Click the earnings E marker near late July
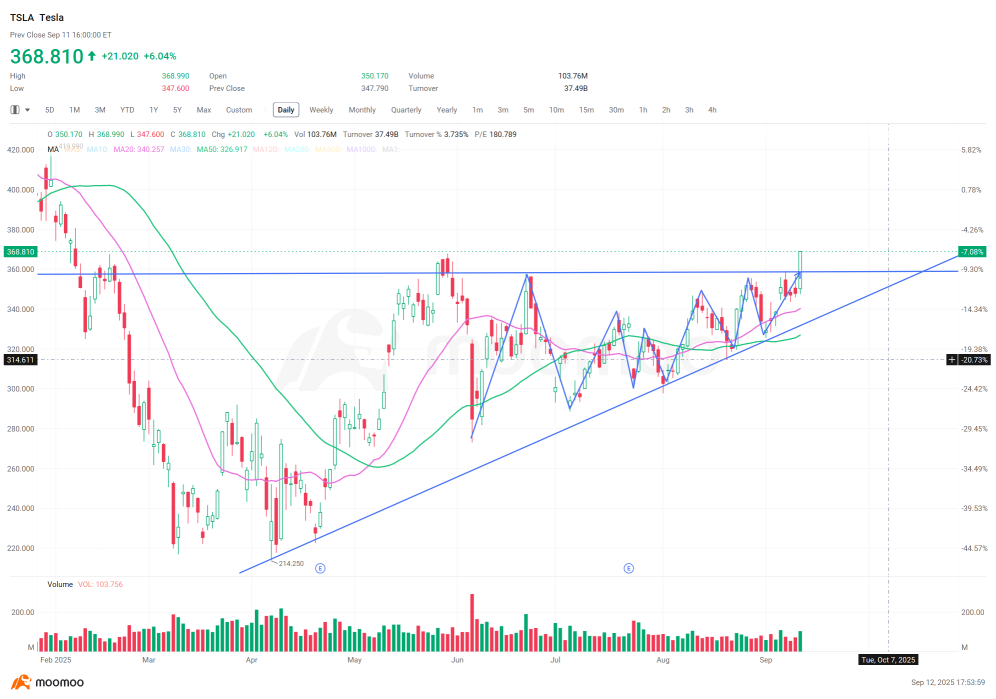The width and height of the screenshot is (996, 699). coord(629,567)
